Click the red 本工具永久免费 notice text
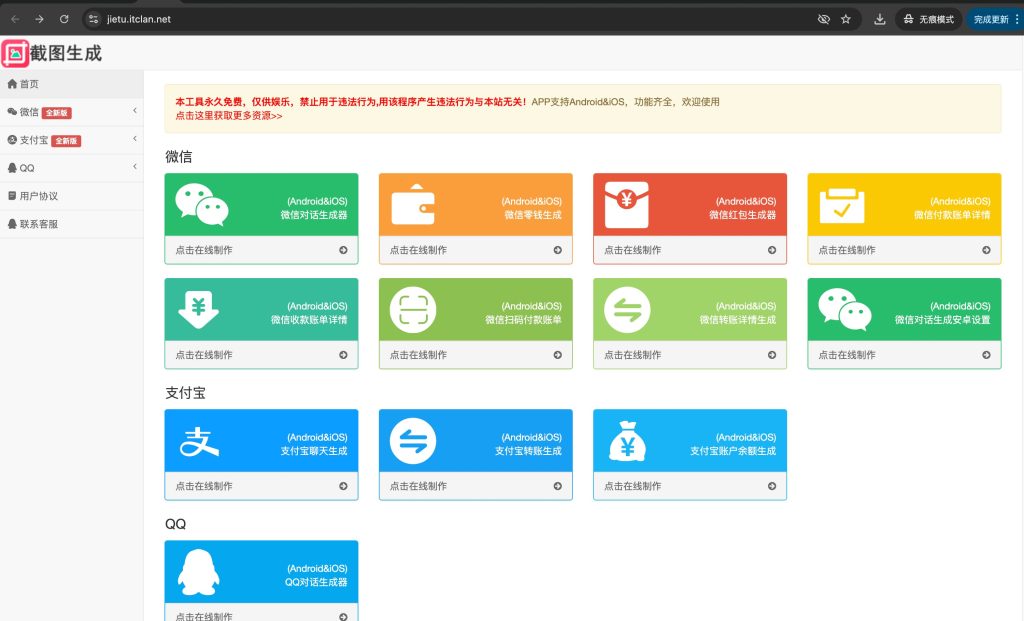 coord(351,102)
